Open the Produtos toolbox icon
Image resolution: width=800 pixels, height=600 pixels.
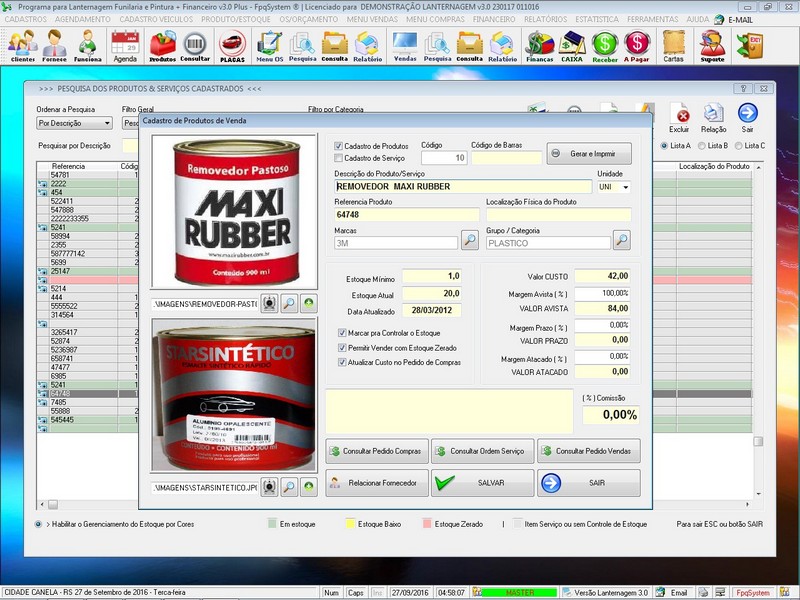coord(162,45)
